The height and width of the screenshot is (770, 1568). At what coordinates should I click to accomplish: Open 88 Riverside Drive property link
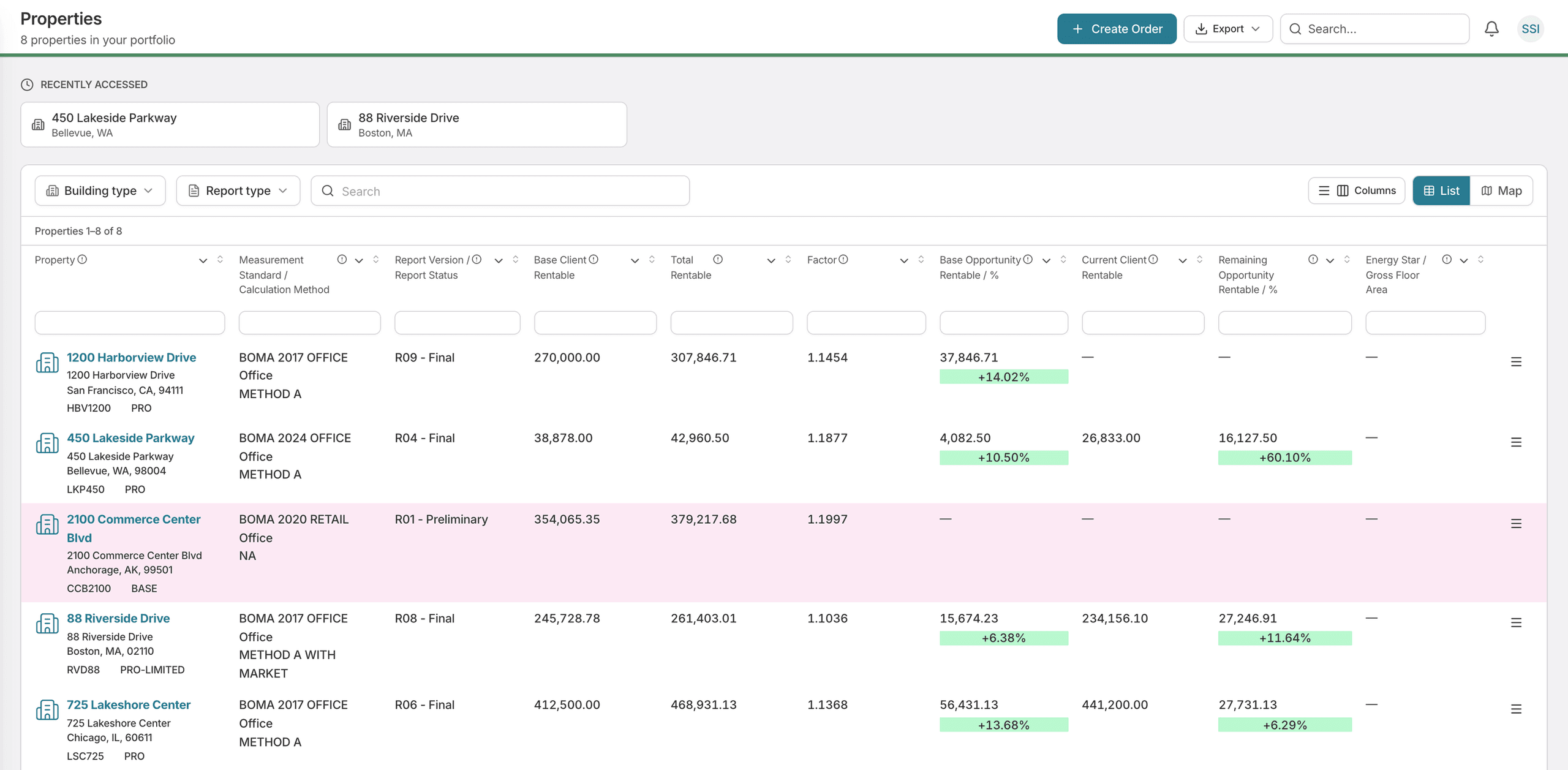(x=118, y=618)
